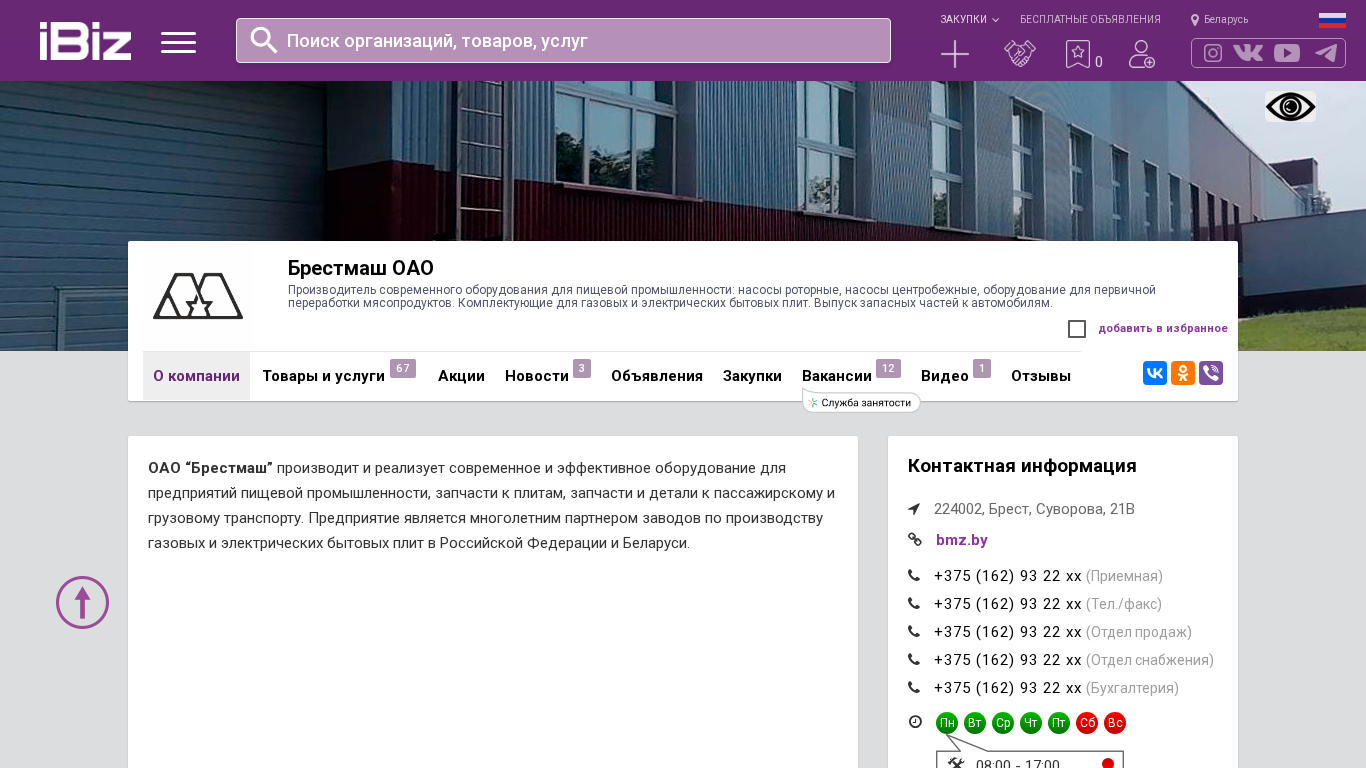Open the hamburger menu
Screen dimensions: 1366x768
point(178,42)
